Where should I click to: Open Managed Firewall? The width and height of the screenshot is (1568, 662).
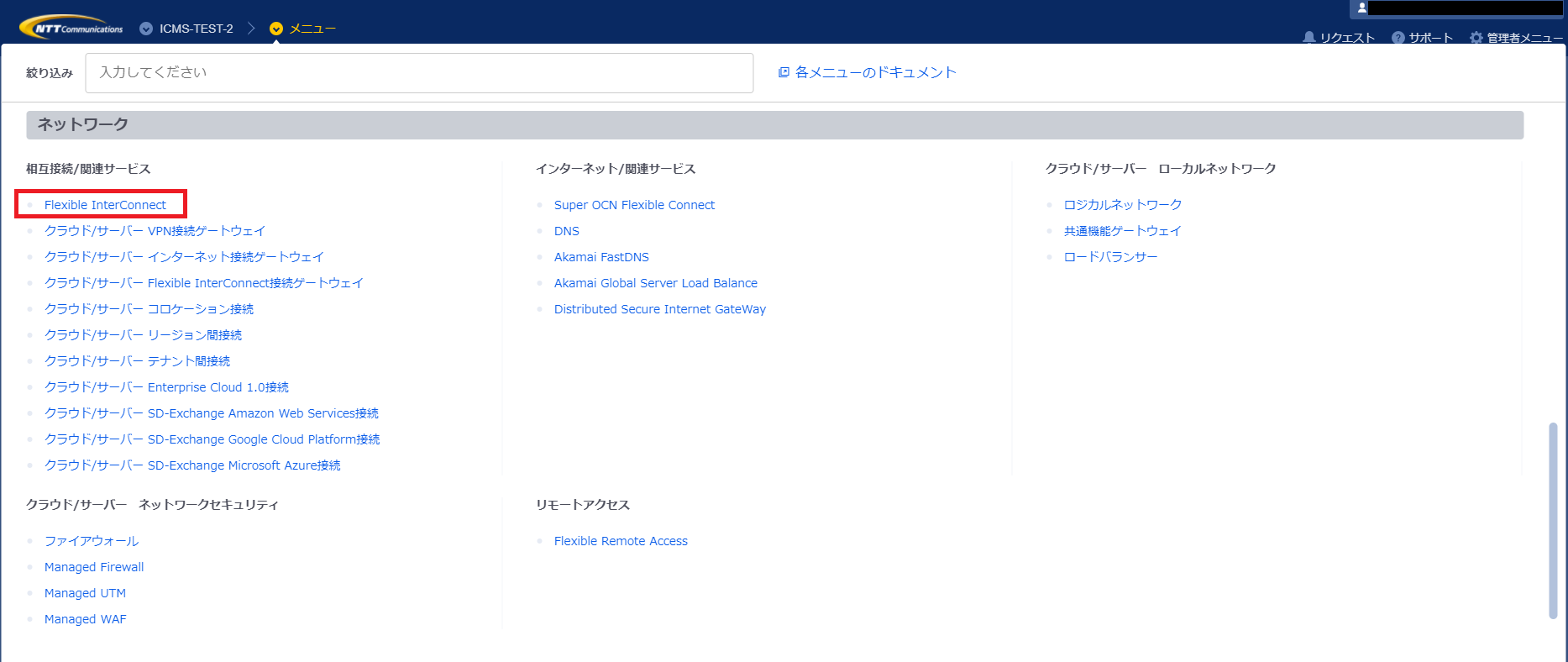point(94,567)
